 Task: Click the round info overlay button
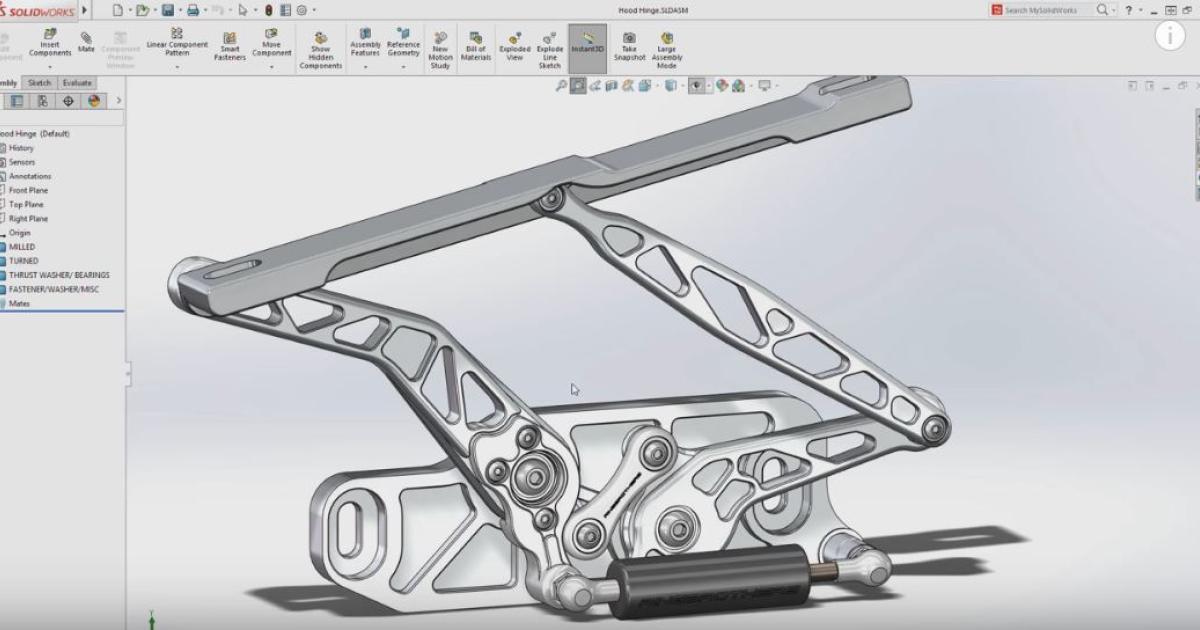1170,36
